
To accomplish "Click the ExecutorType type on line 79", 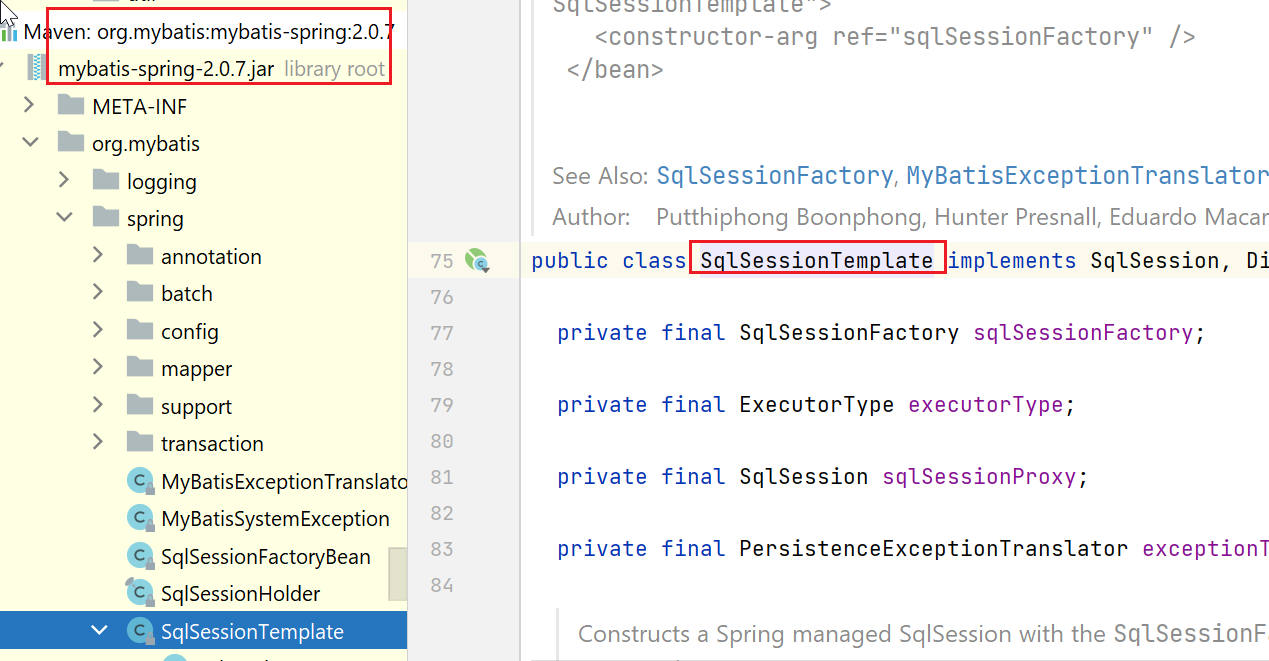I will 817,405.
